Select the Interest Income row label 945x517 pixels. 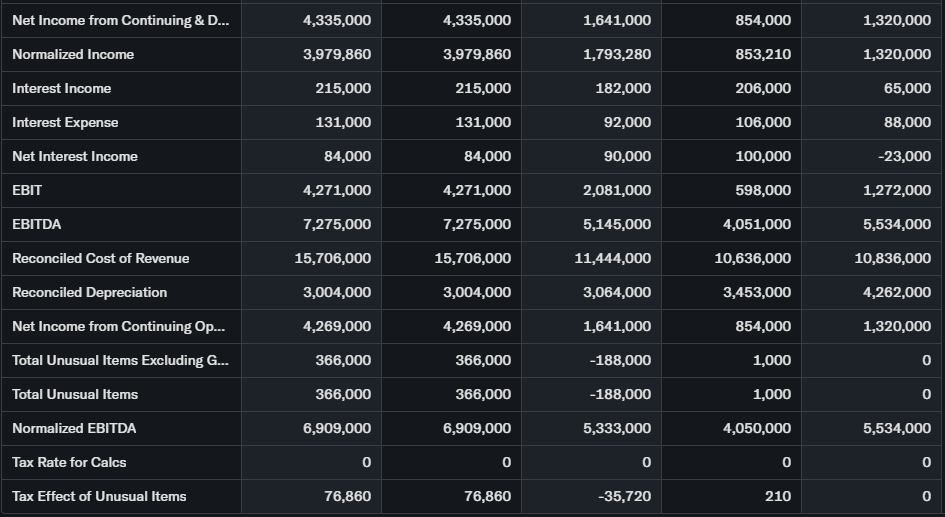click(x=62, y=88)
